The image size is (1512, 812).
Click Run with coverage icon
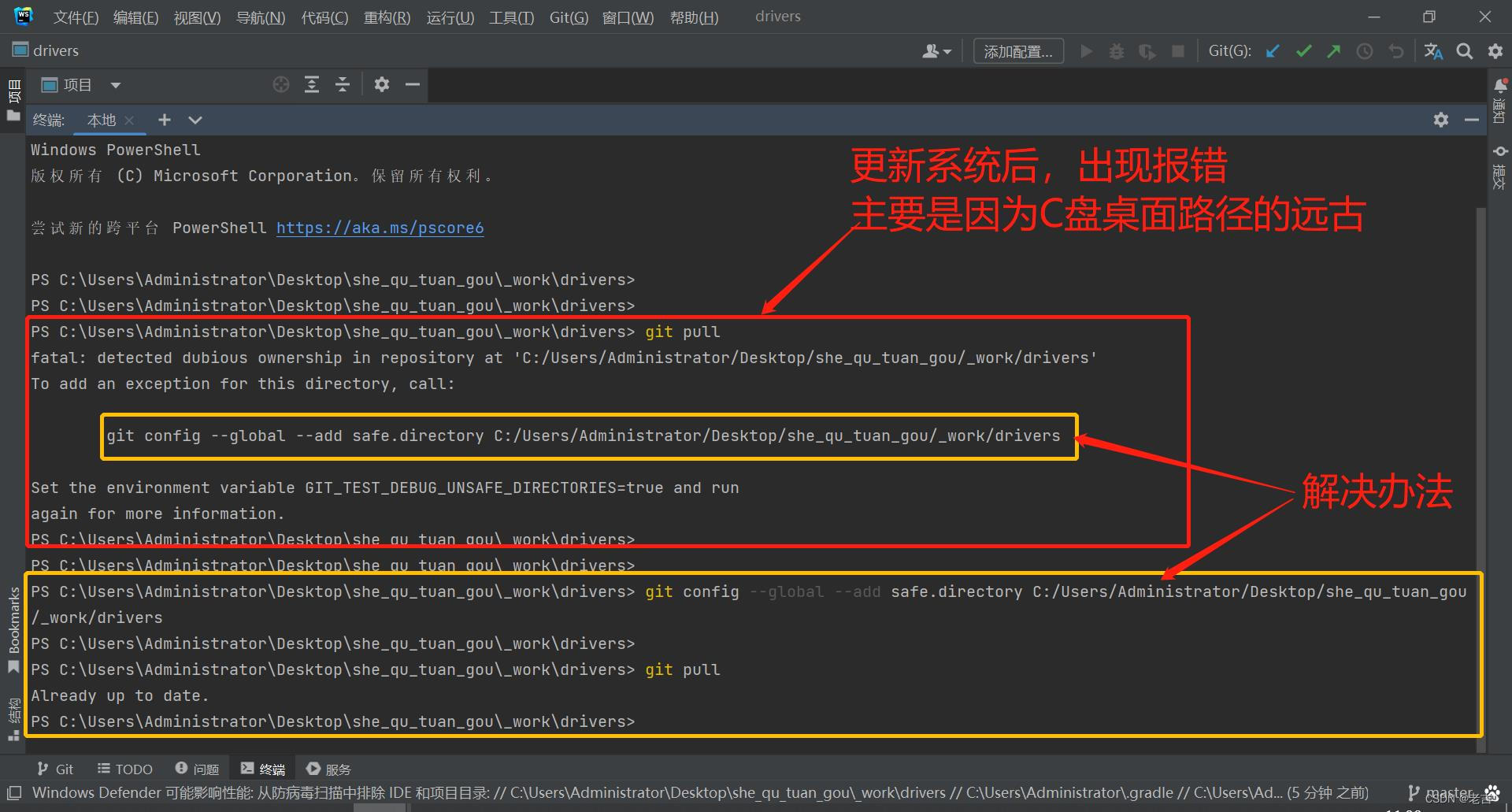[x=1147, y=51]
